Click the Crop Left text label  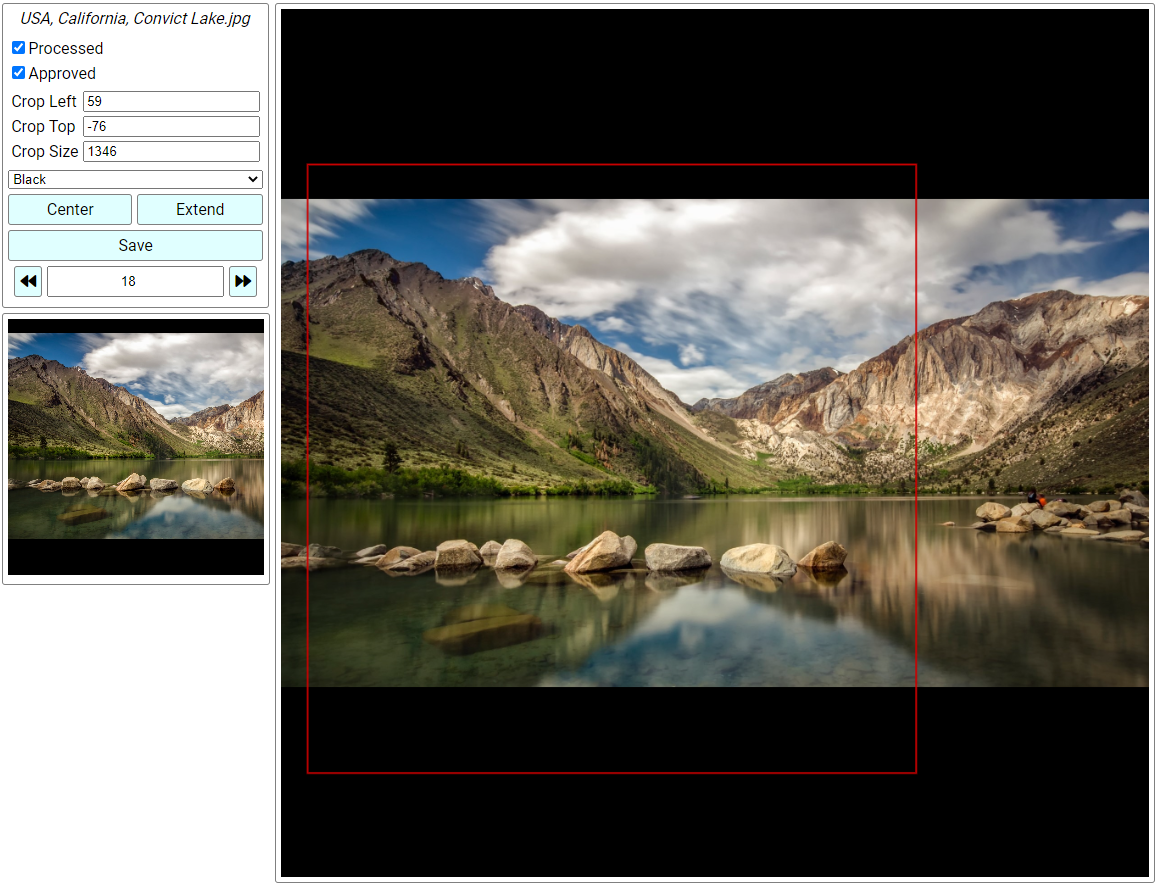pyautogui.click(x=44, y=101)
